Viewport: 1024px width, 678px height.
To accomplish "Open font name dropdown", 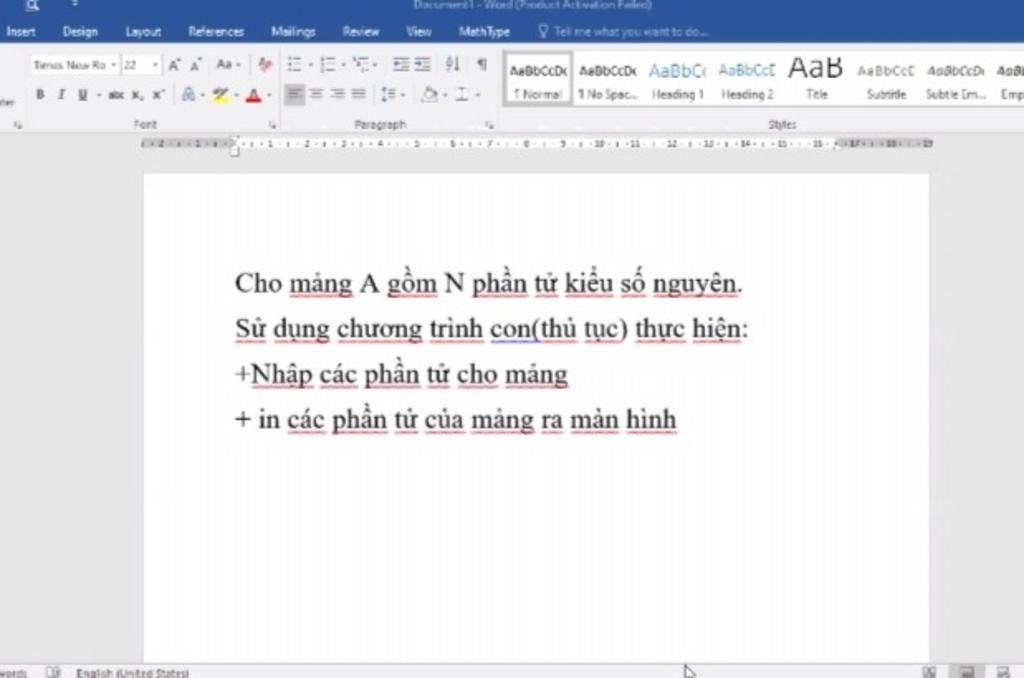I will (x=114, y=65).
